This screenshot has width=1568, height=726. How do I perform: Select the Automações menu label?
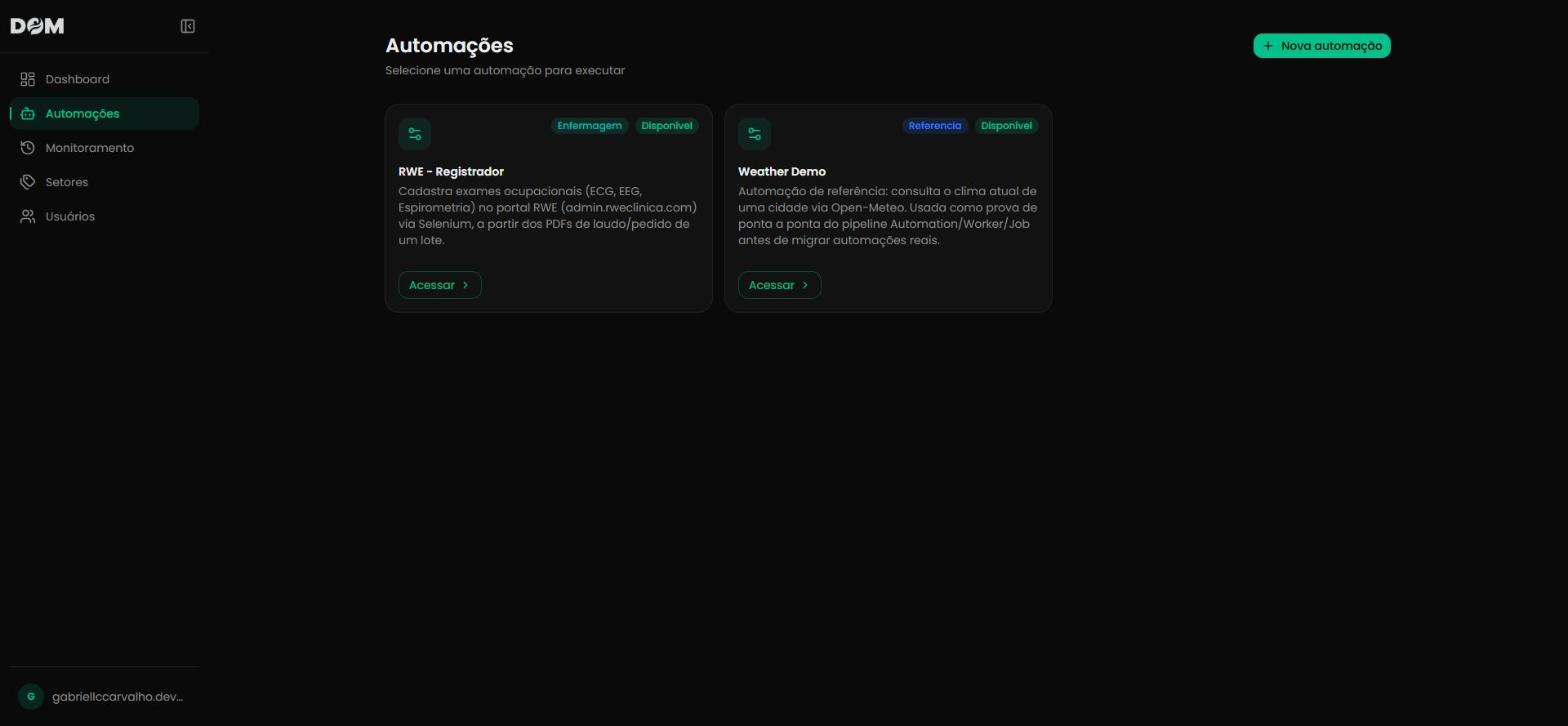click(82, 114)
